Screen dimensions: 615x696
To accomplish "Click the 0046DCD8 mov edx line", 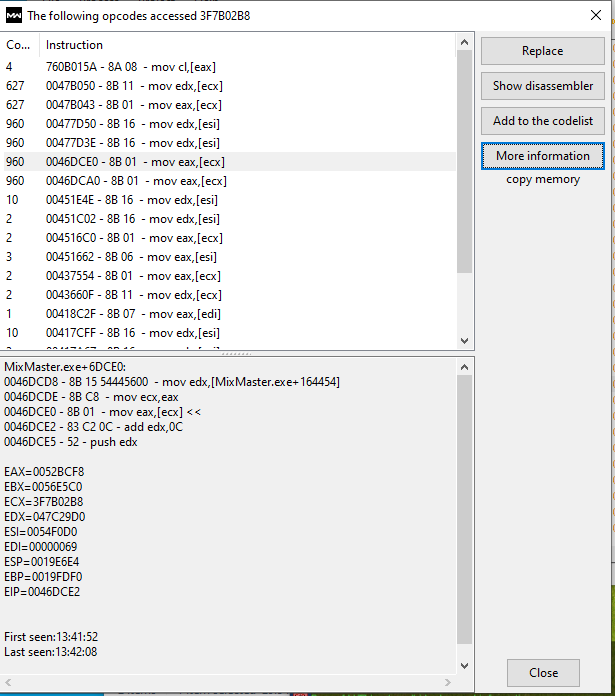I will pos(172,382).
